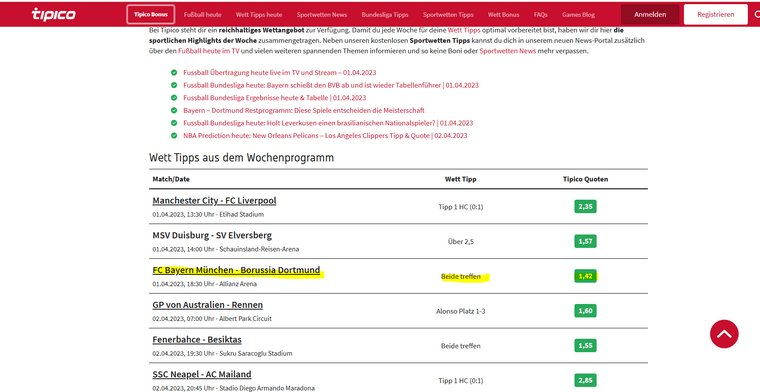The width and height of the screenshot is (760, 392).
Task: Click the 2,85 odds badge
Action: (x=586, y=380)
